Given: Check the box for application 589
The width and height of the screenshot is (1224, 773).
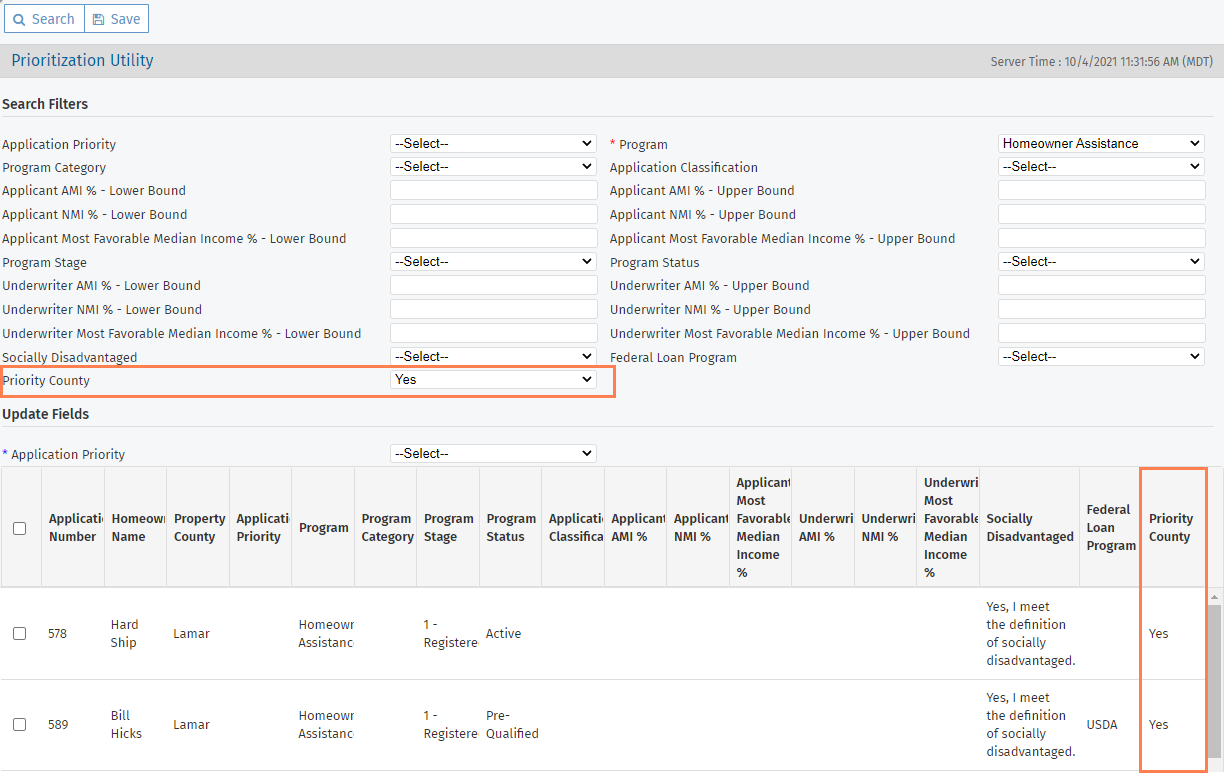Looking at the screenshot, I should click(x=20, y=724).
